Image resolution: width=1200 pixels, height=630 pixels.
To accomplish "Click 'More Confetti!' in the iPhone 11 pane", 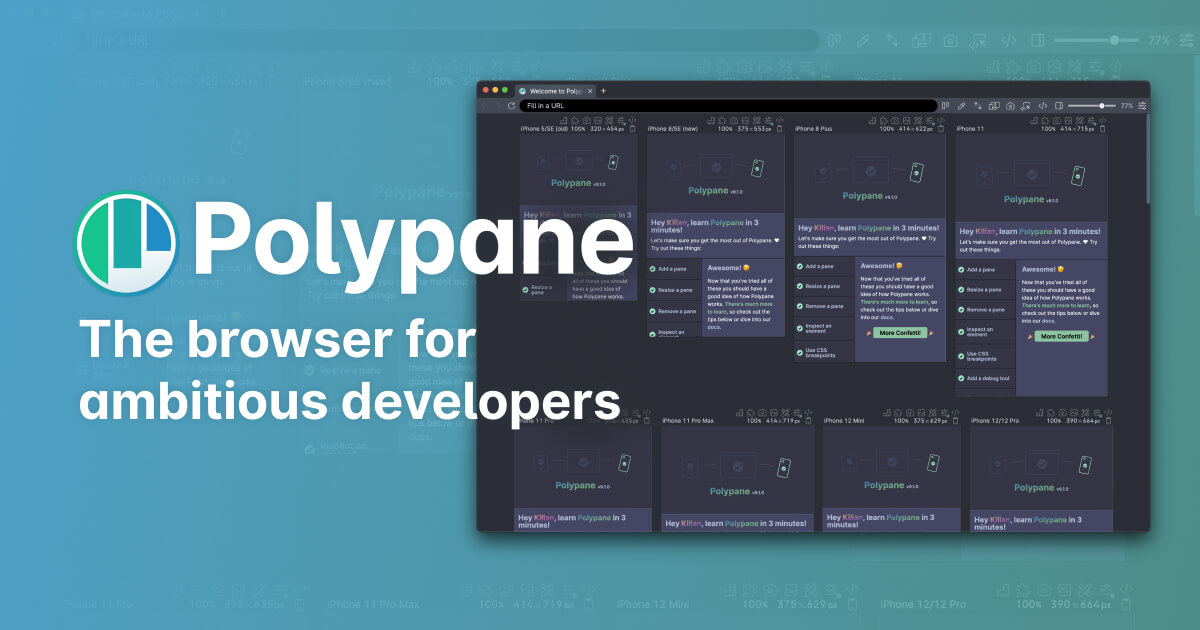I will coord(1061,337).
